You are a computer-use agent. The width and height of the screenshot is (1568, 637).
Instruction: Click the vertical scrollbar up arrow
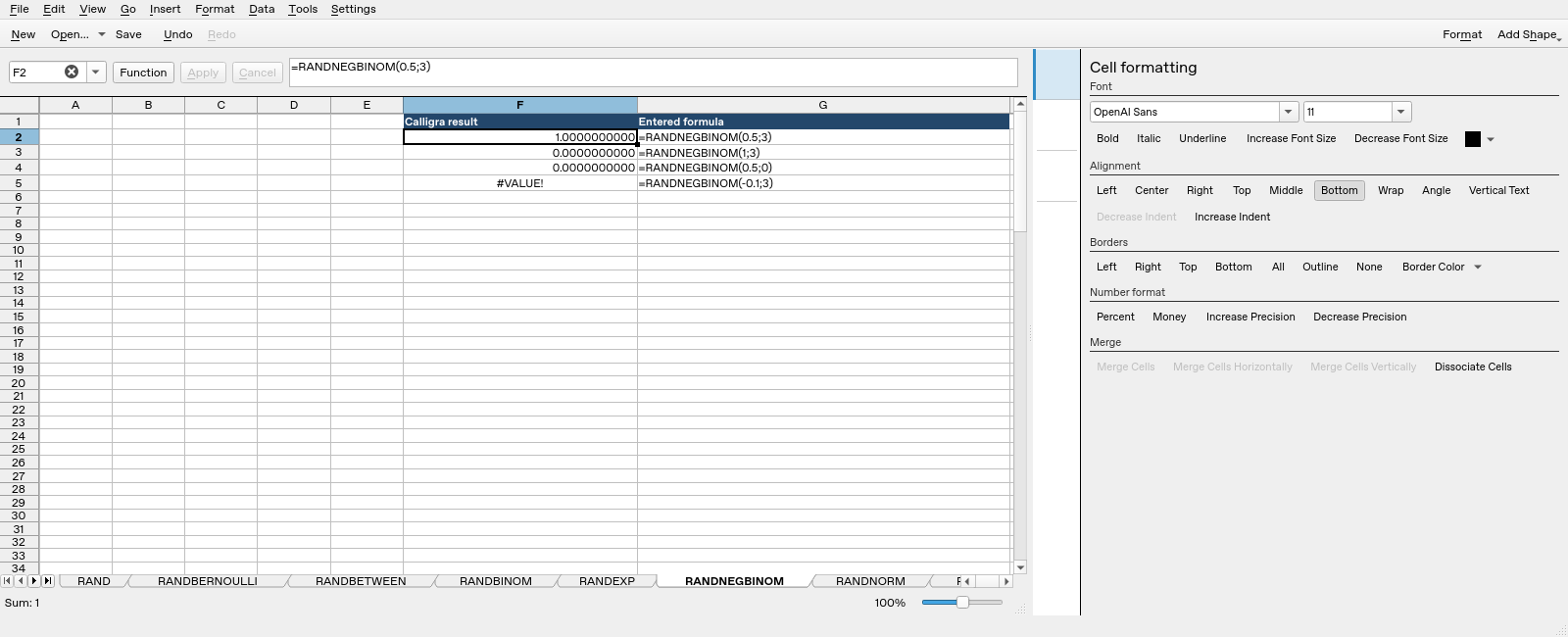1020,104
